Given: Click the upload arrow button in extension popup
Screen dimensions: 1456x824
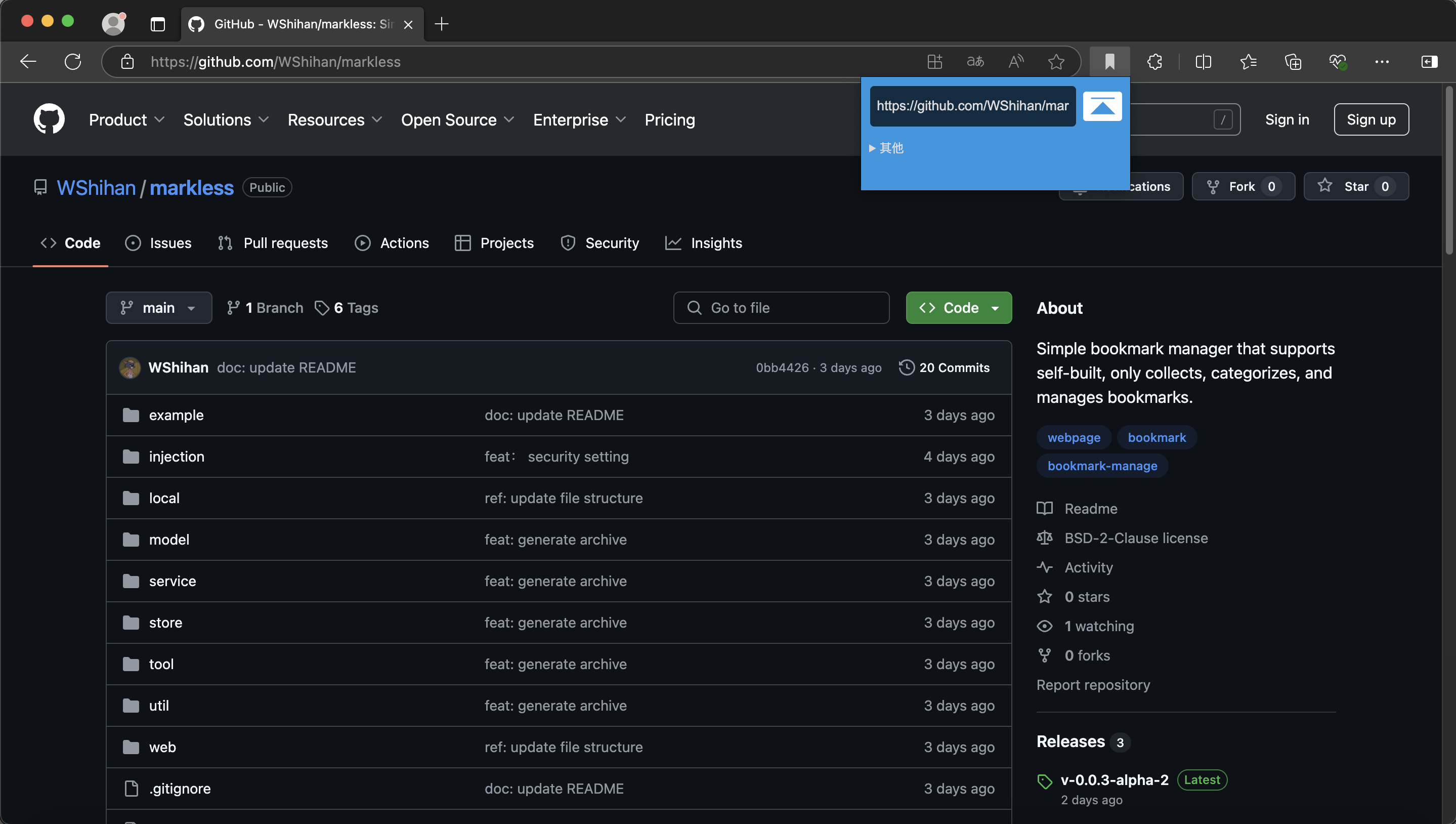Looking at the screenshot, I should click(1102, 106).
